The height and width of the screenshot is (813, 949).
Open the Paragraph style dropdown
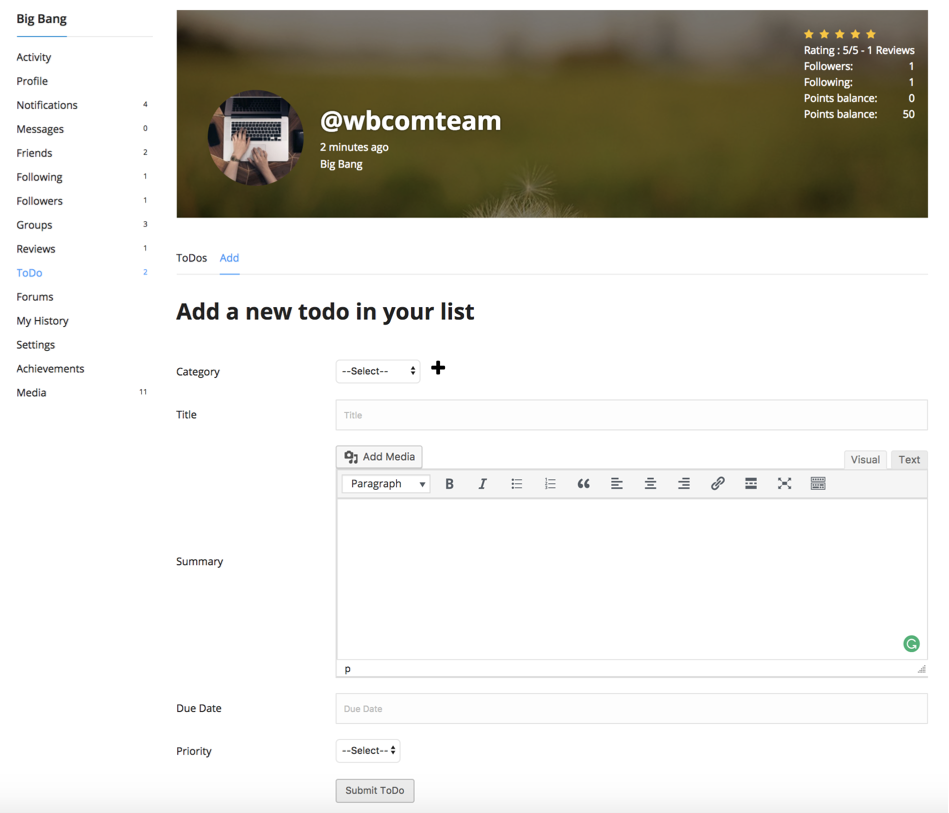tap(385, 483)
